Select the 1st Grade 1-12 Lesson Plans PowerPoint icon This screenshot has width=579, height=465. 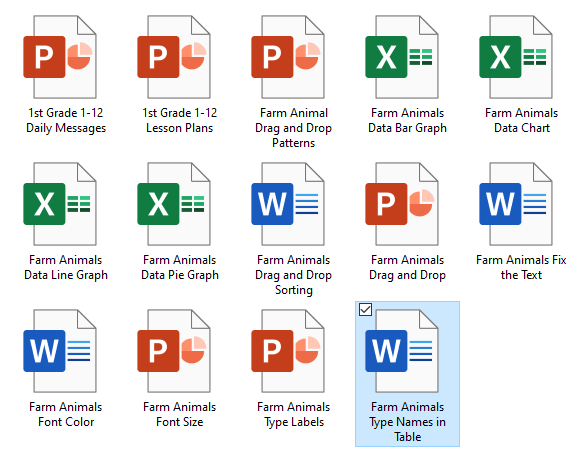(174, 57)
